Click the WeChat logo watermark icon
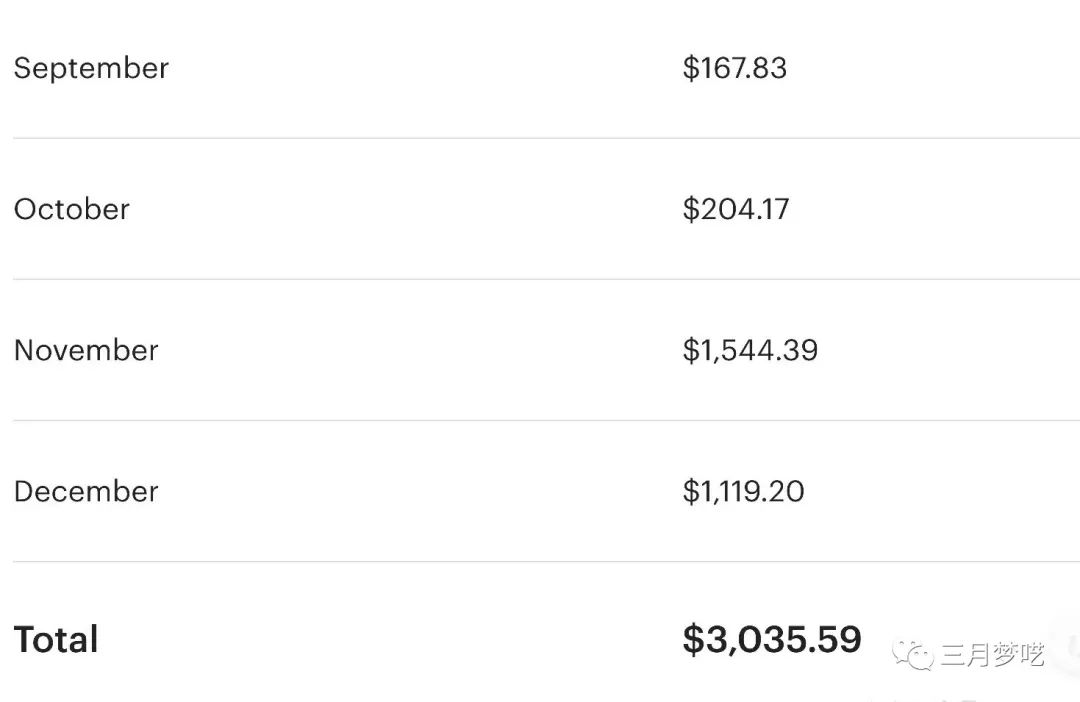The height and width of the screenshot is (702, 1080). (913, 656)
